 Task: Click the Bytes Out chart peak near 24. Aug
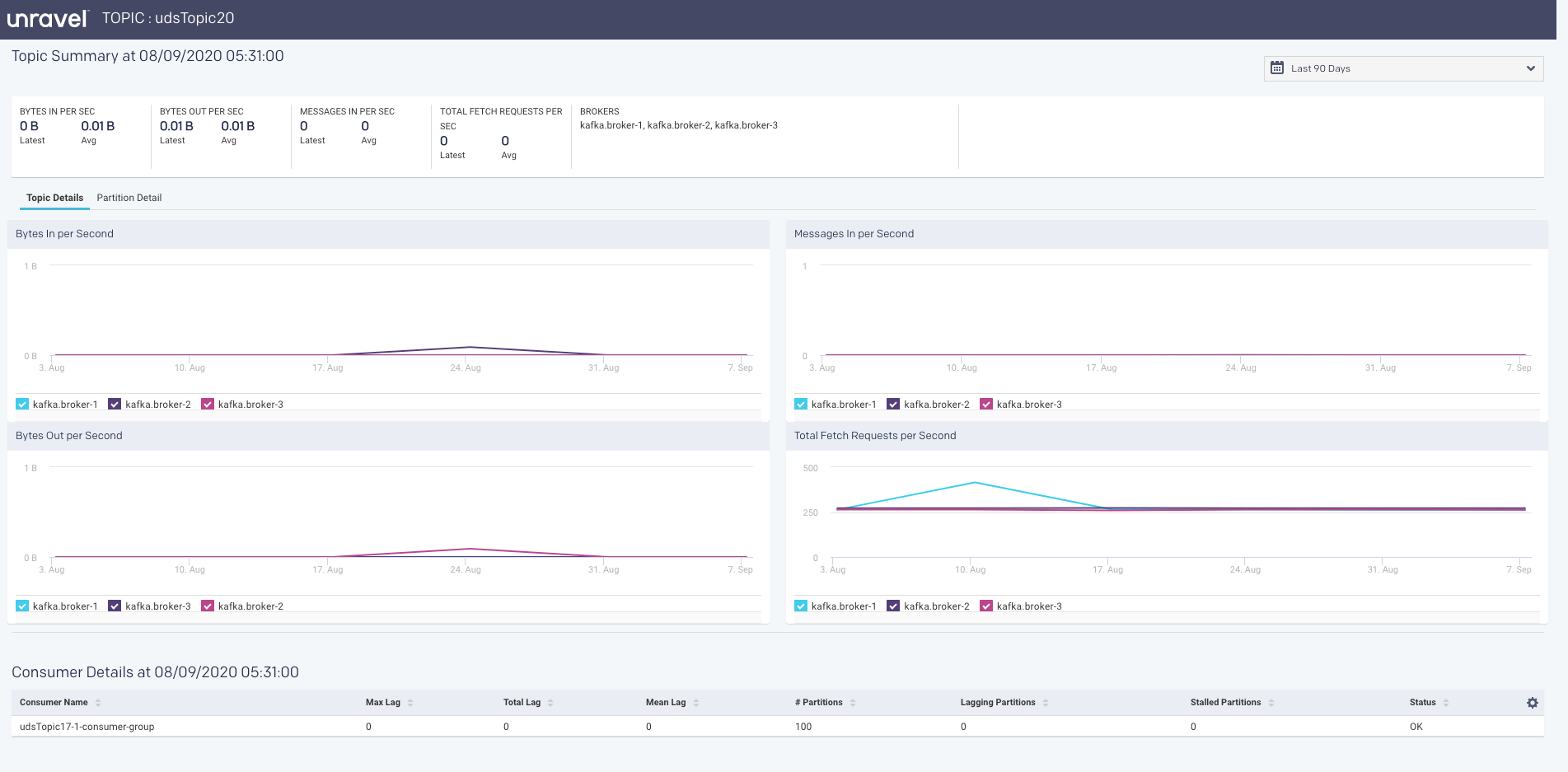[470, 549]
